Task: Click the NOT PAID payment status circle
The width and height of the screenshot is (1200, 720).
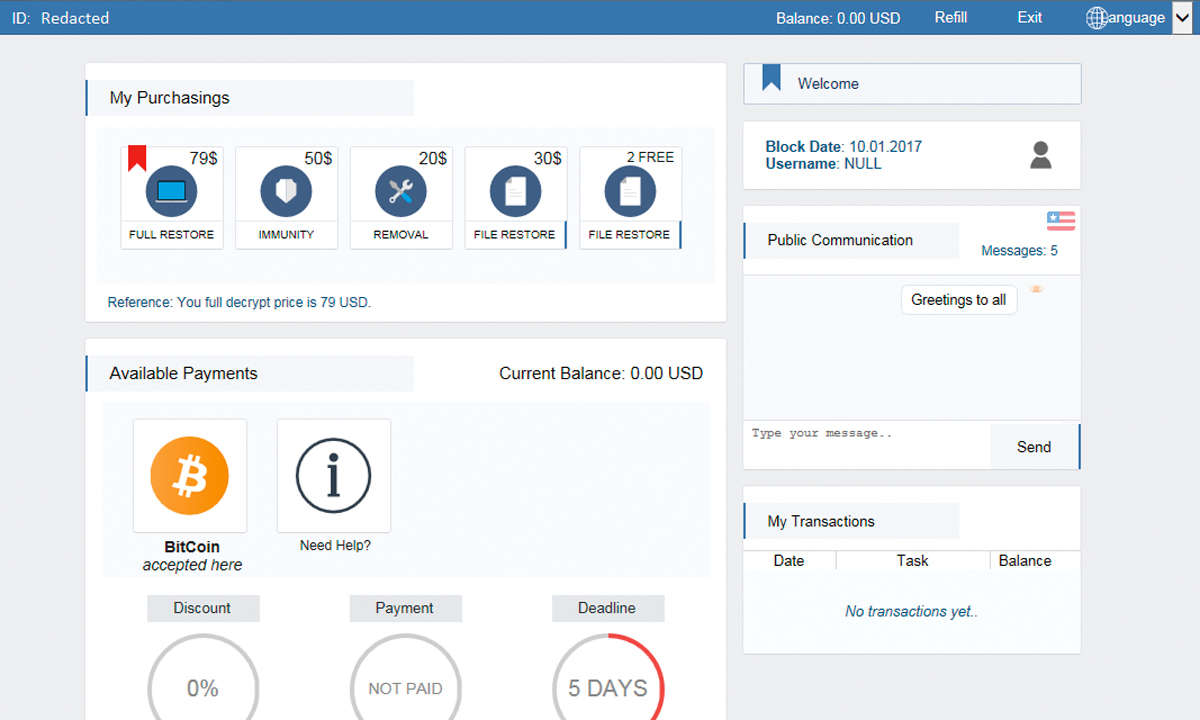Action: pos(405,688)
